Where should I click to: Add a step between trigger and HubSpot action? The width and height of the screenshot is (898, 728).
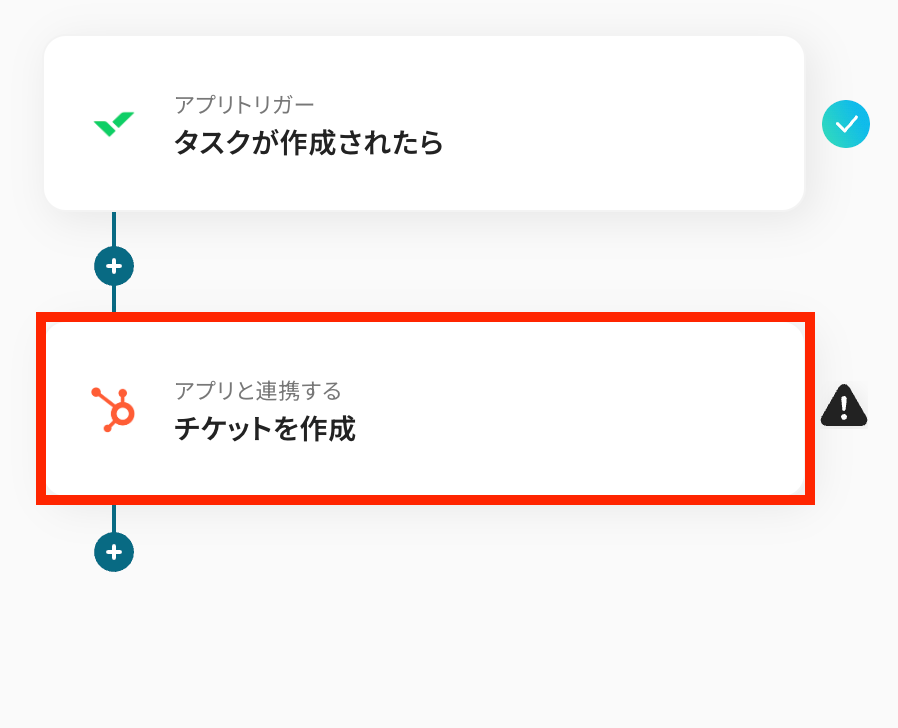pyautogui.click(x=114, y=266)
